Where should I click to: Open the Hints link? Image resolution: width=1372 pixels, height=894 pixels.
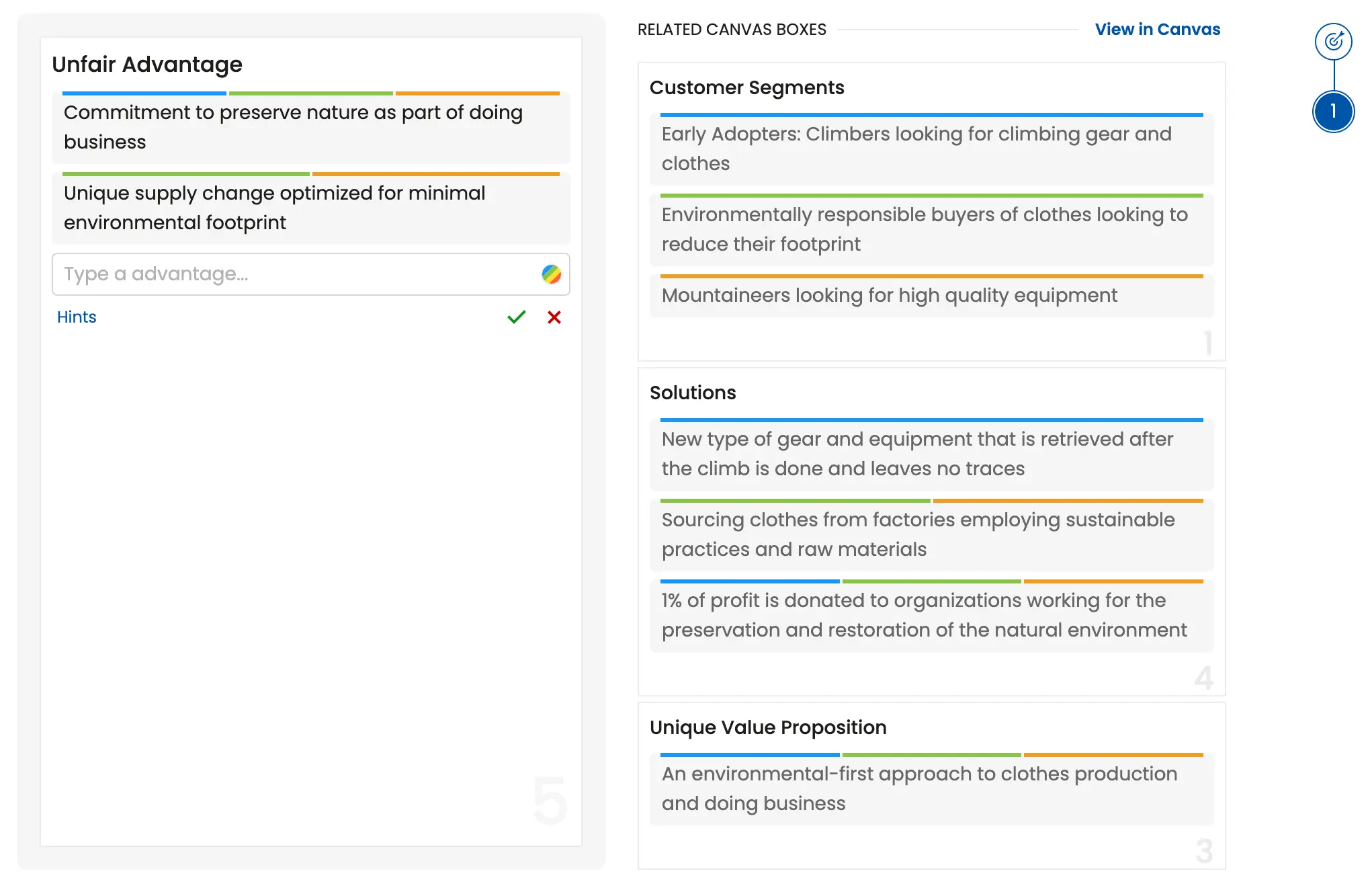point(77,317)
